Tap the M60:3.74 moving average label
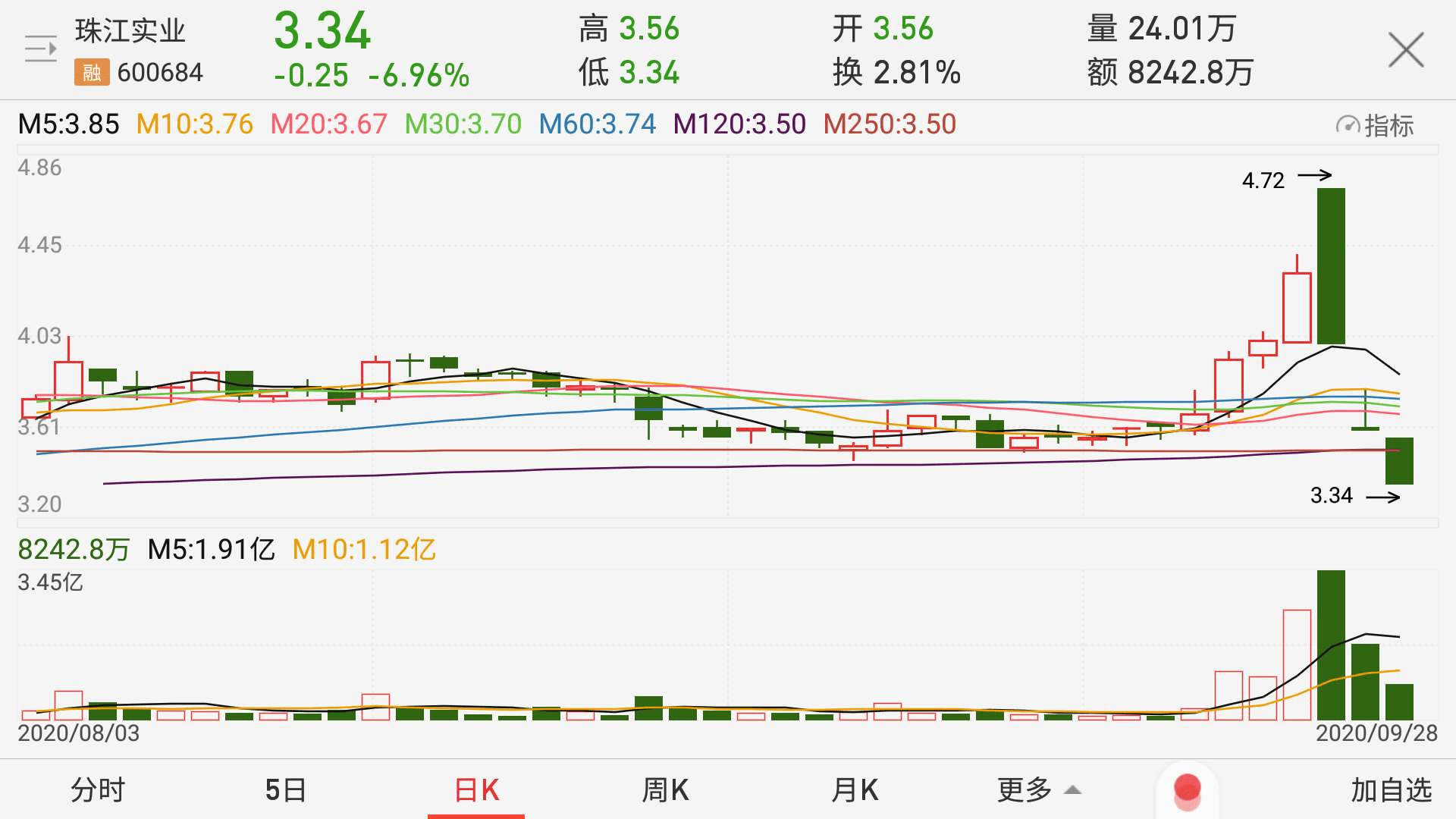Image resolution: width=1456 pixels, height=819 pixels. pos(598,124)
